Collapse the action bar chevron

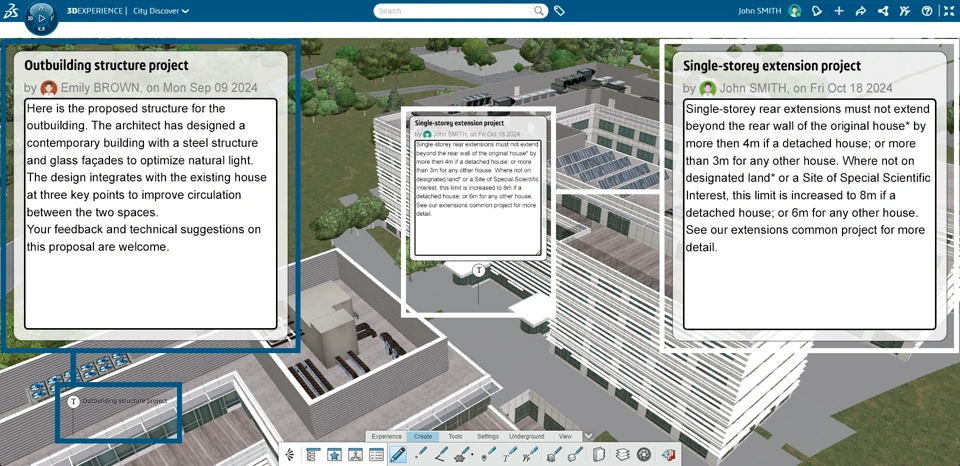pyautogui.click(x=588, y=436)
